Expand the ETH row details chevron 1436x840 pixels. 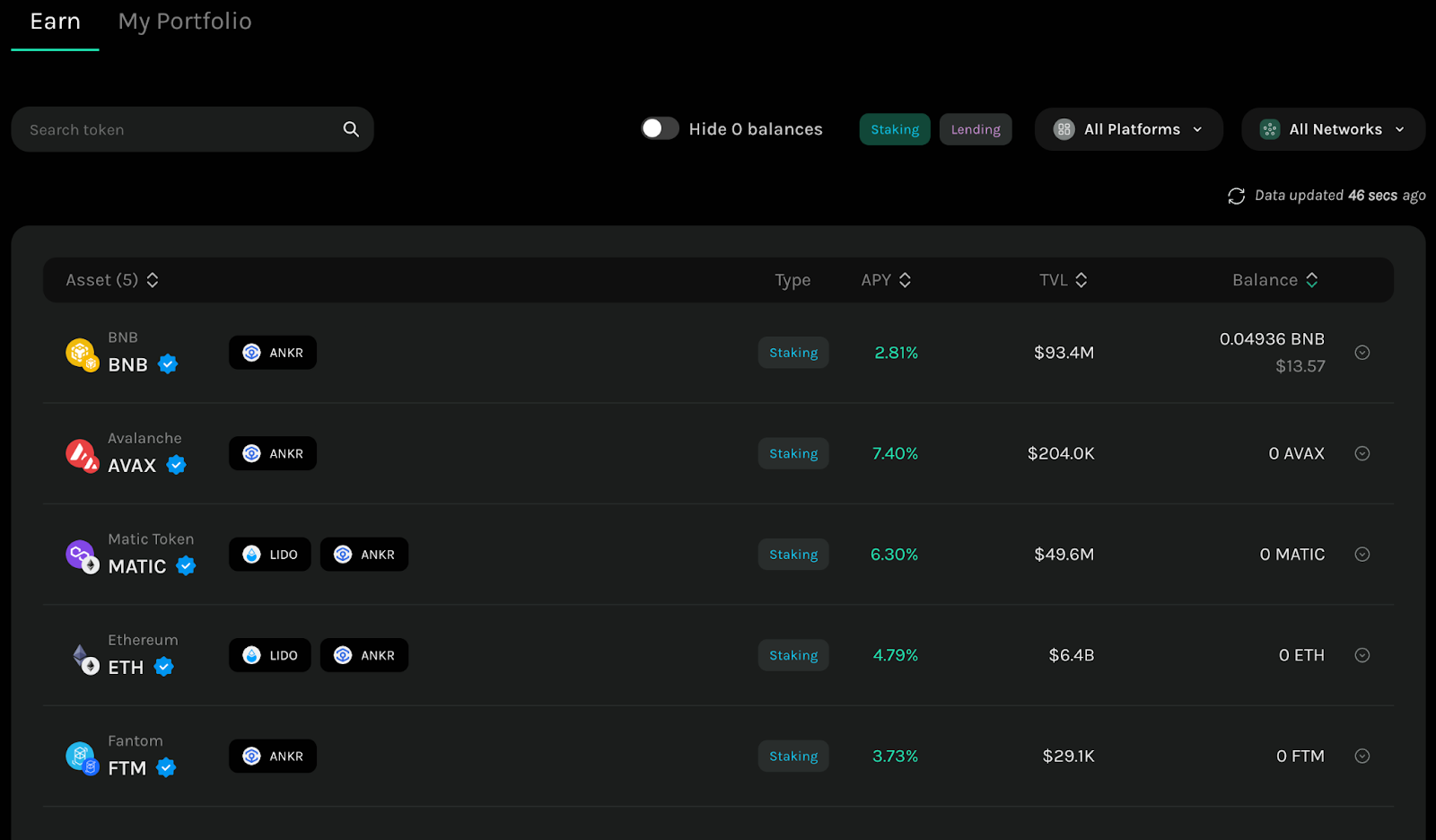1362,655
